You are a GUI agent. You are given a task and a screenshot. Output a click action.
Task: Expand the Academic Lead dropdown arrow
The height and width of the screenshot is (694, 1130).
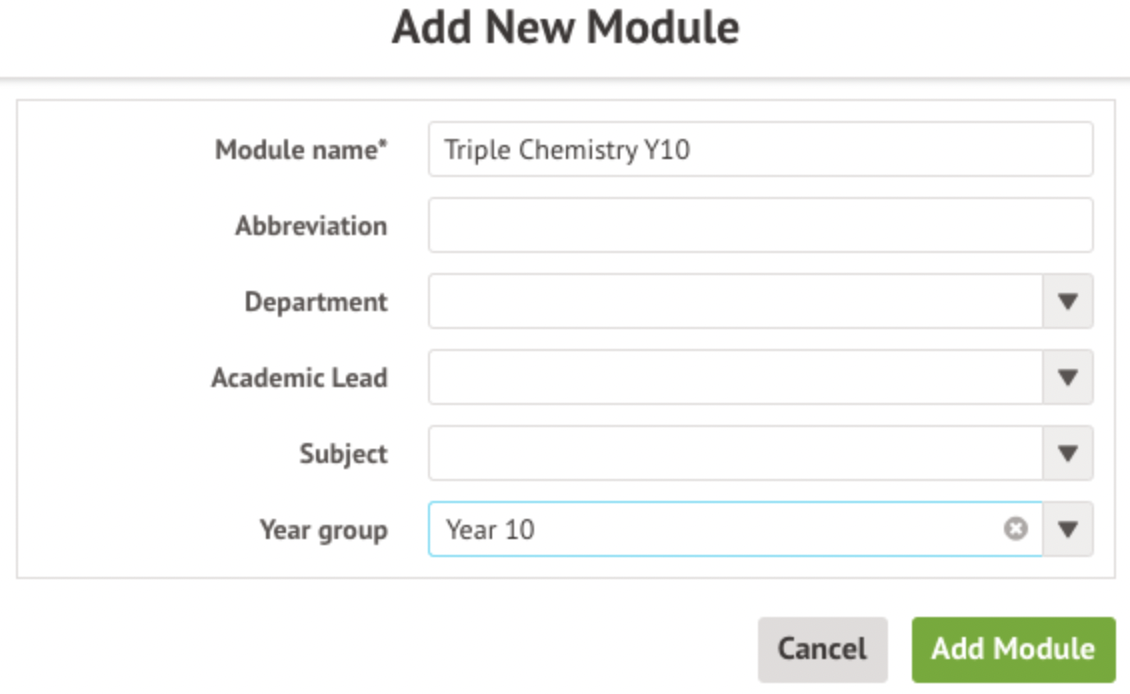1067,378
